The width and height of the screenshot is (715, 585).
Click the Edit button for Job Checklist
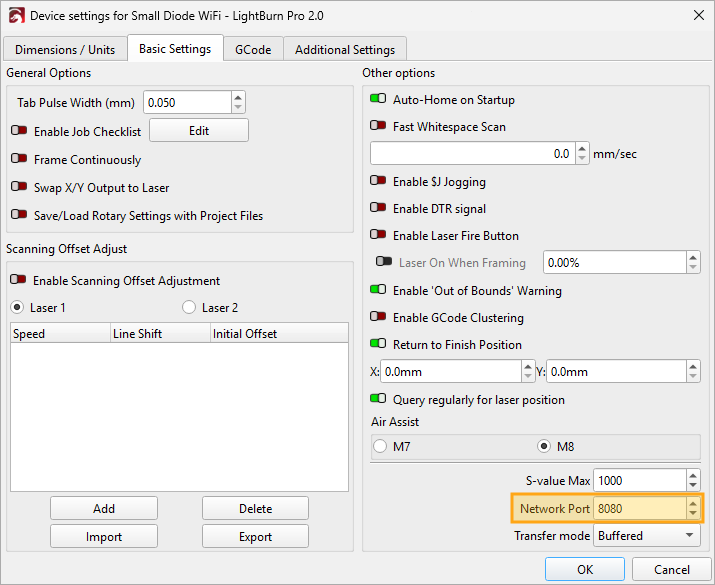pos(198,131)
